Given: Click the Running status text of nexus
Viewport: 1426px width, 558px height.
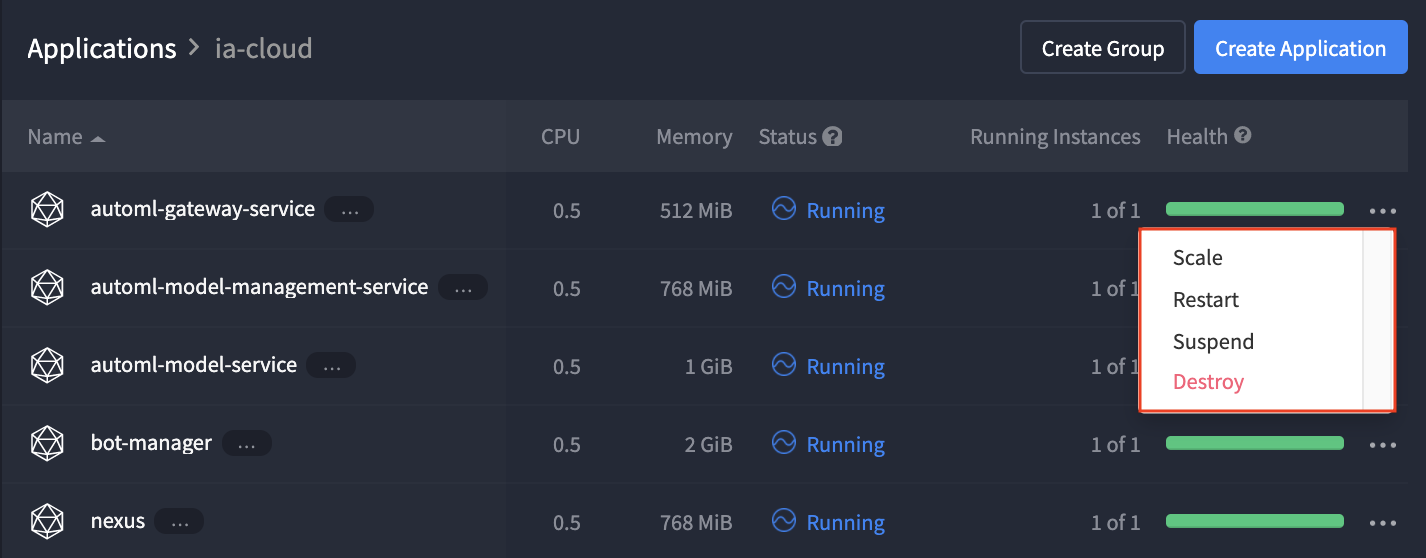Looking at the screenshot, I should click(x=846, y=523).
